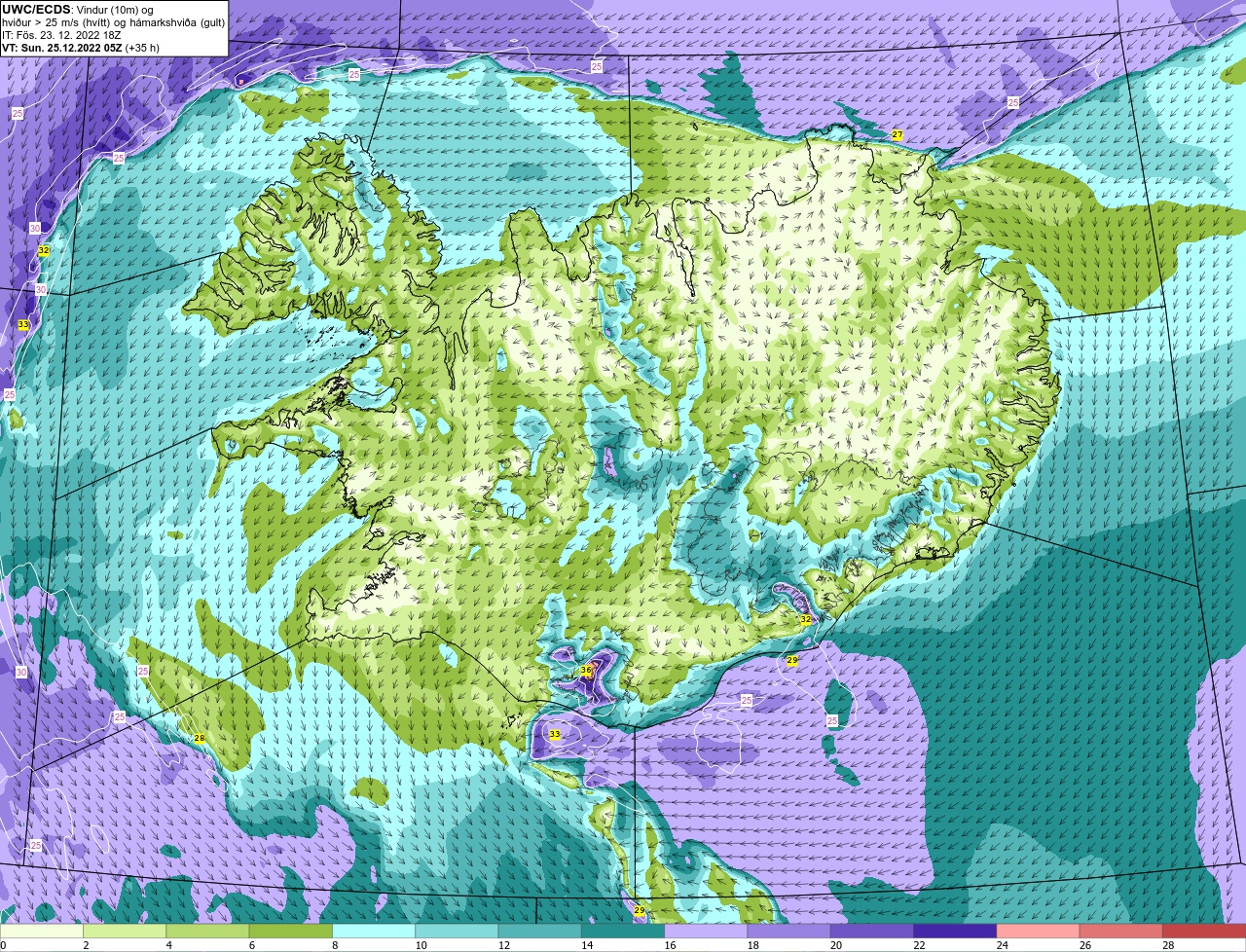
Task: Click the initial time "IT: Fös. 23. 12. 2022 18Z"
Action: pos(61,35)
